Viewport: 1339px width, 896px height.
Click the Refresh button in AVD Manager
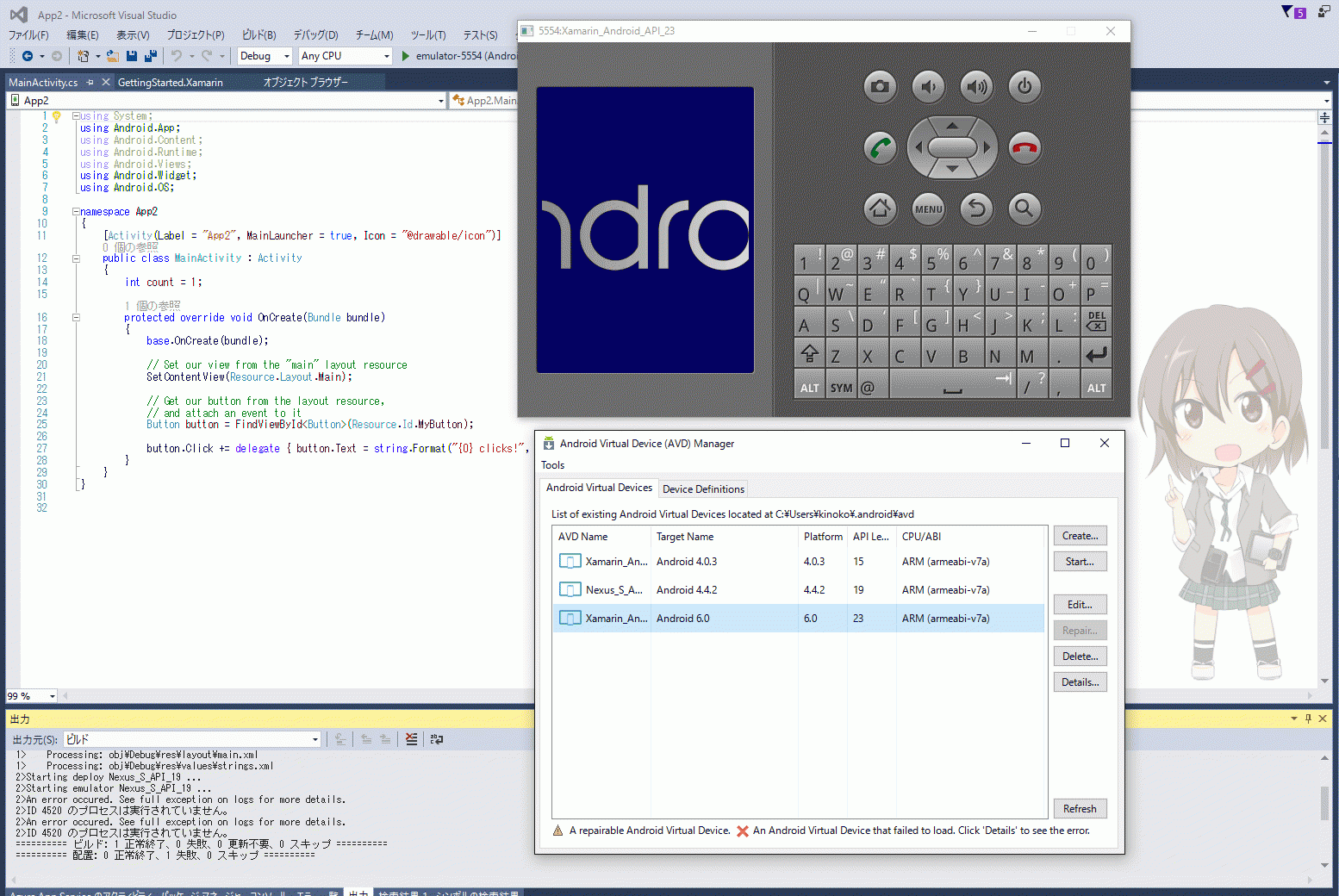(1080, 809)
